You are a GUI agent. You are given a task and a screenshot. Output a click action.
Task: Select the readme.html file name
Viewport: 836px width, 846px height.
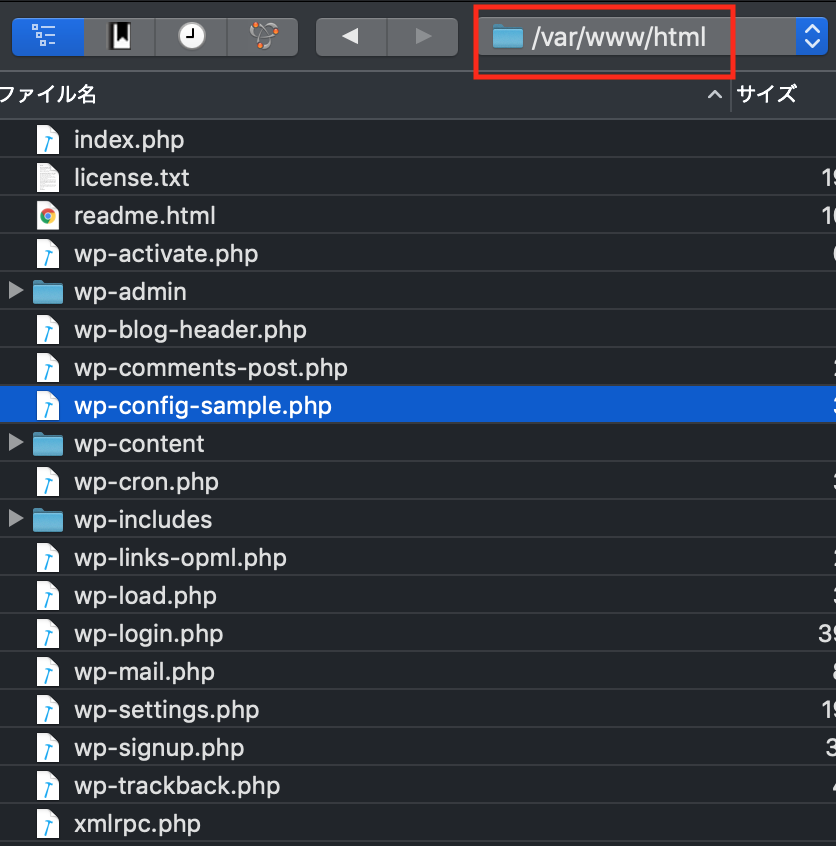[x=145, y=216]
